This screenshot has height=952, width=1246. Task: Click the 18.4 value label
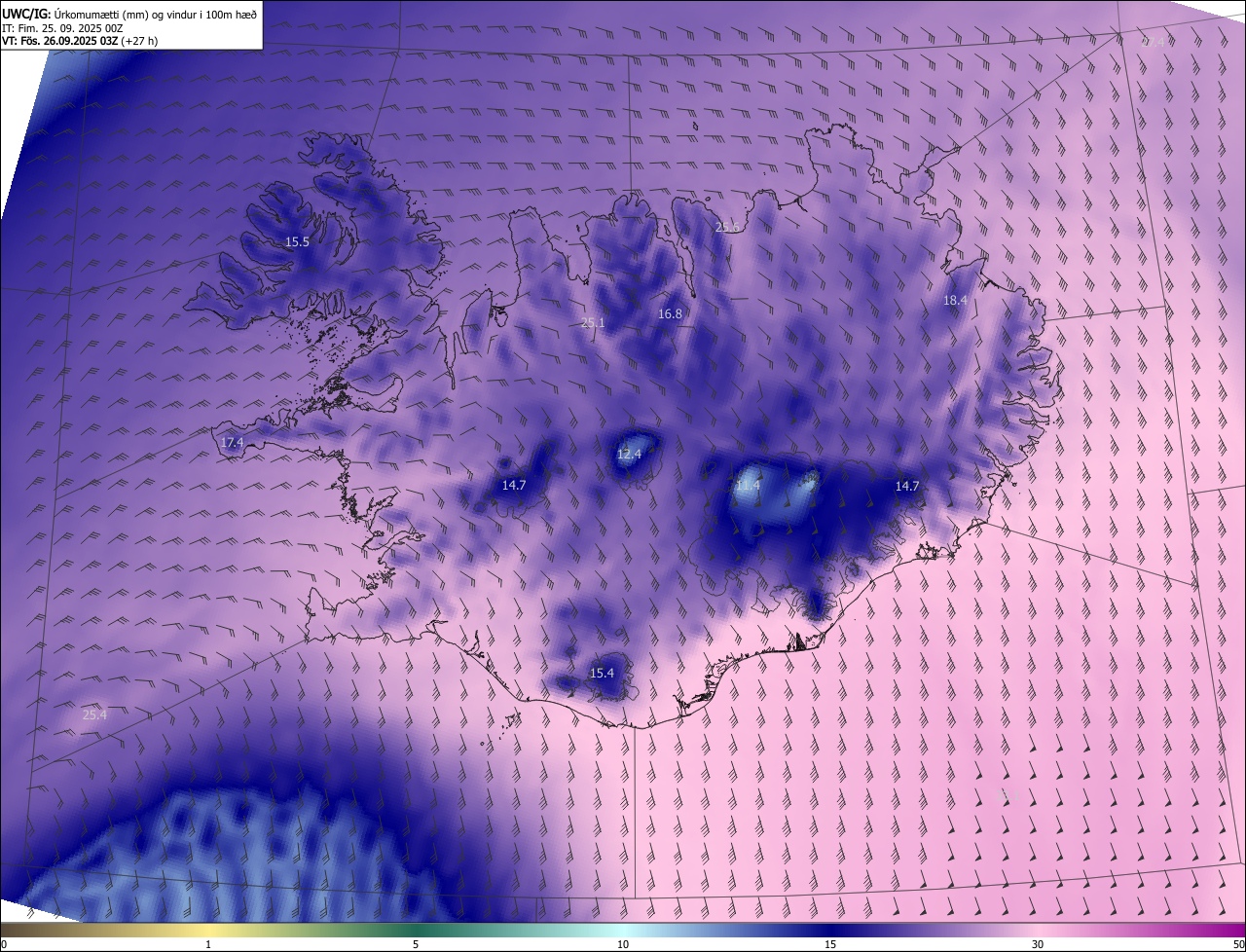click(x=955, y=300)
